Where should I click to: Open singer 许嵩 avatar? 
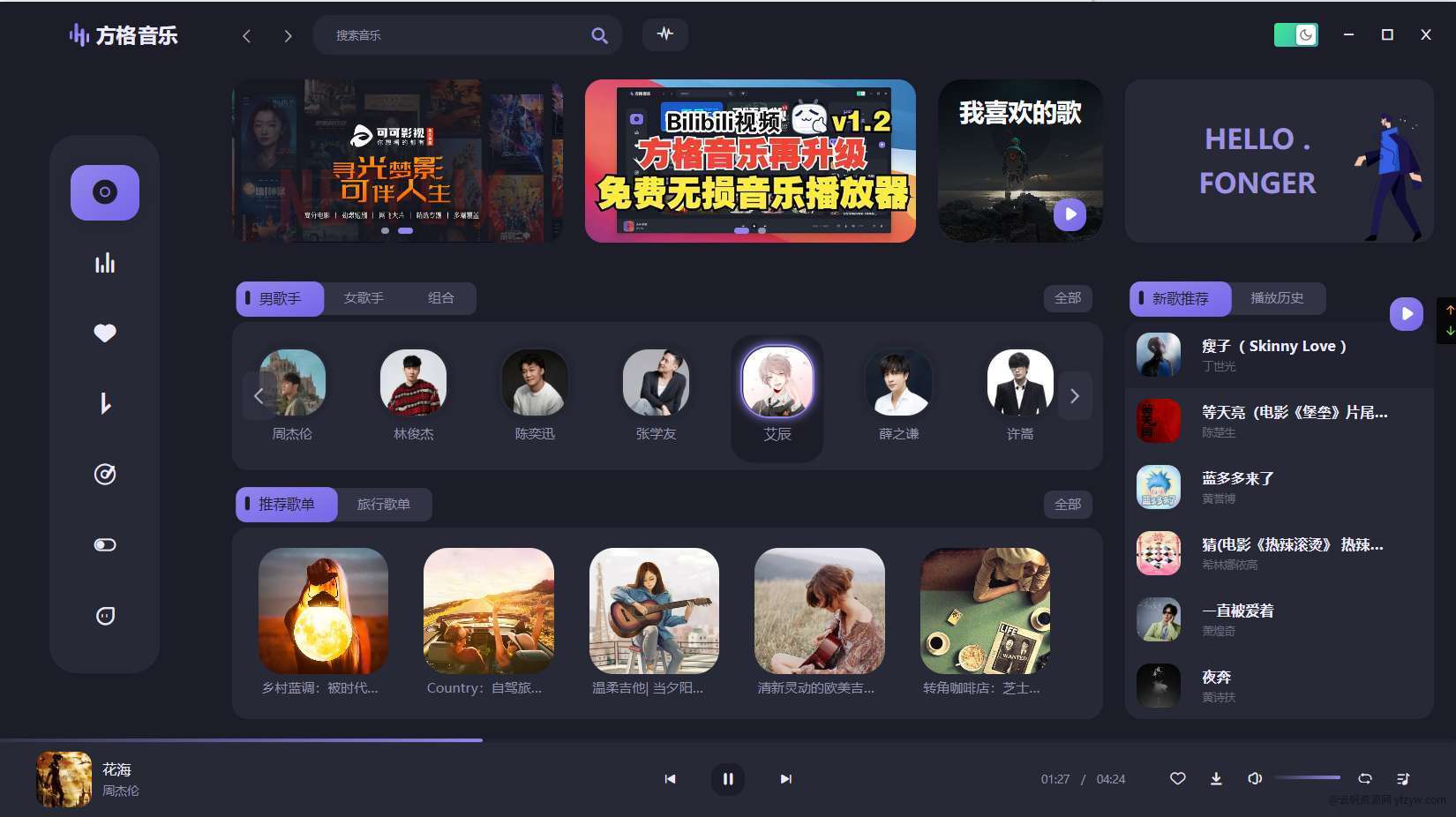pyautogui.click(x=1020, y=383)
